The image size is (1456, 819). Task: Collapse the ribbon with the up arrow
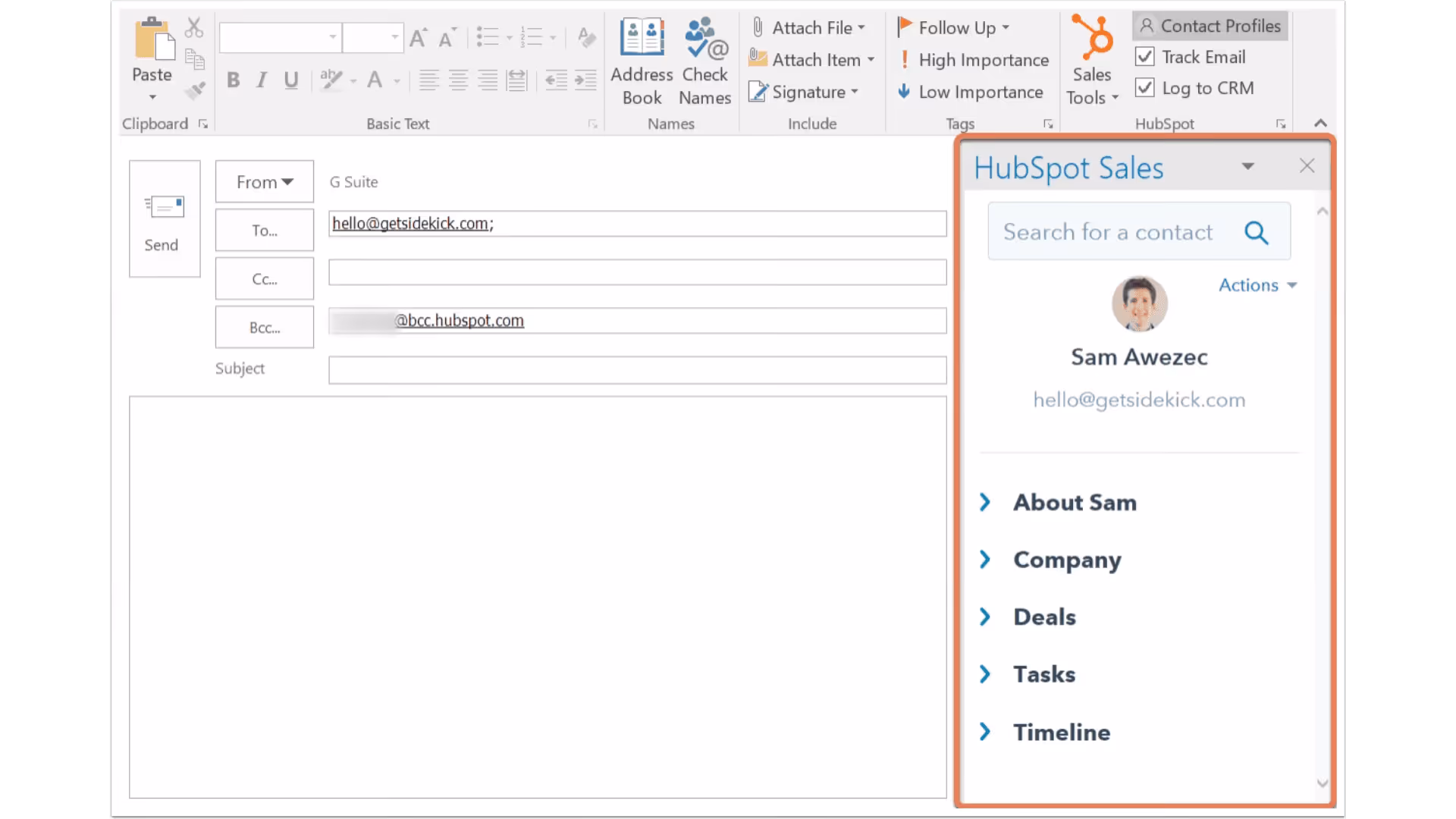(x=1320, y=123)
